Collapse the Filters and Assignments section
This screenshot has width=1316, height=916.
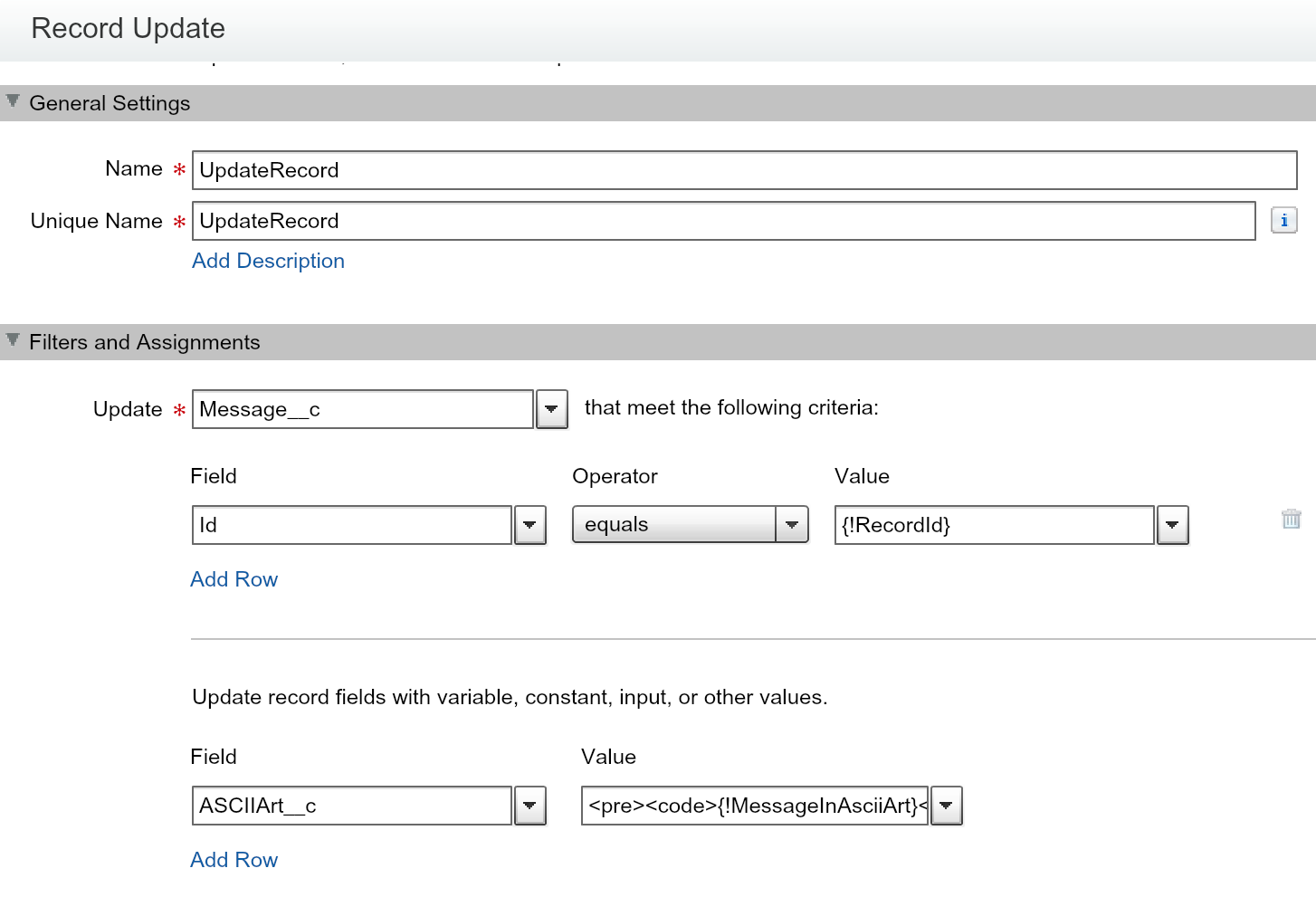click(x=13, y=340)
